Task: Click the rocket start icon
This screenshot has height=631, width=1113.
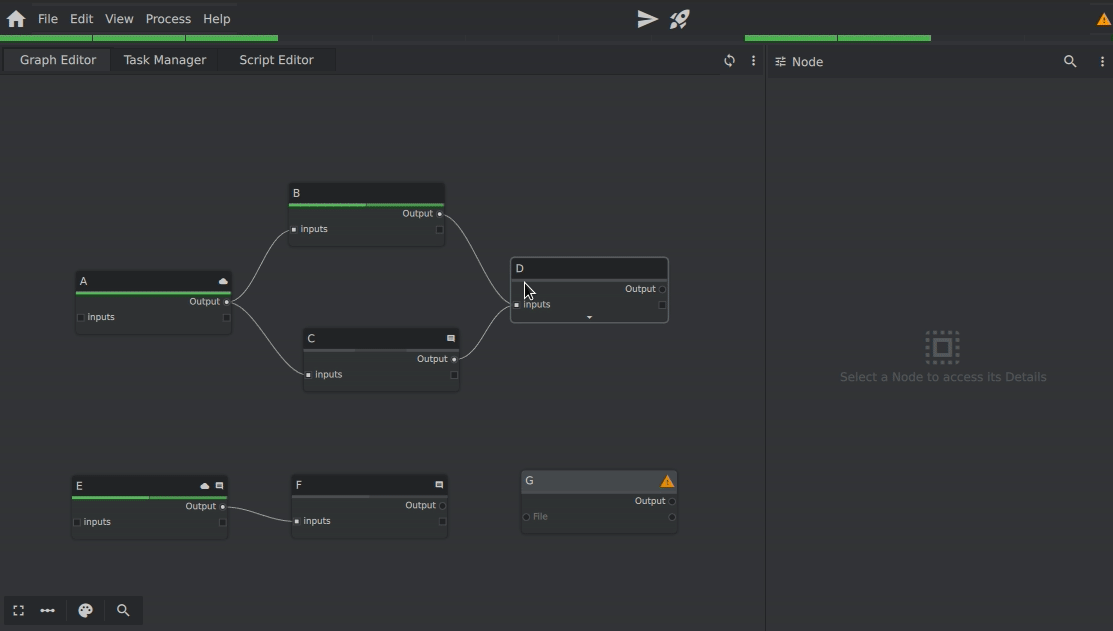Action: (x=680, y=19)
